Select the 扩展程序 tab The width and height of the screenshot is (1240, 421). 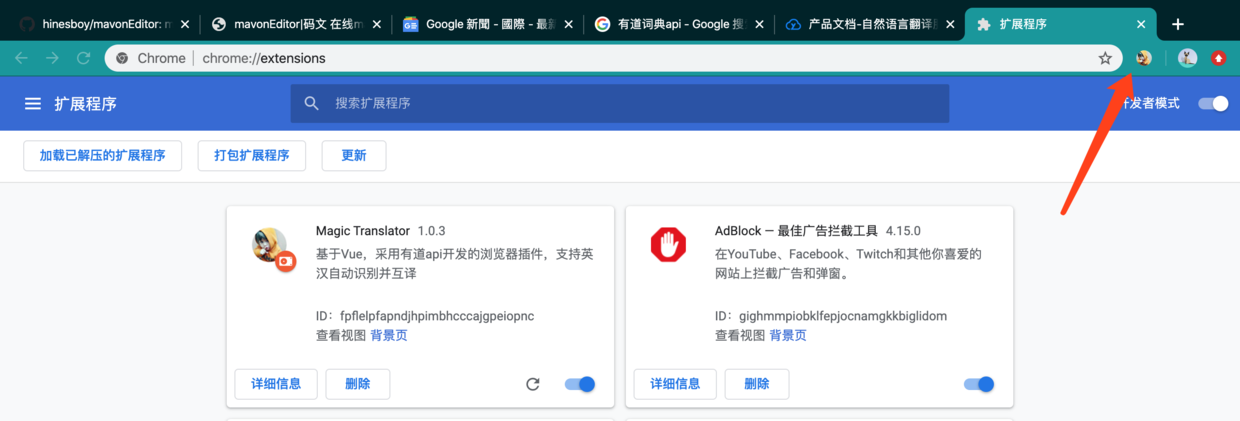1060,24
